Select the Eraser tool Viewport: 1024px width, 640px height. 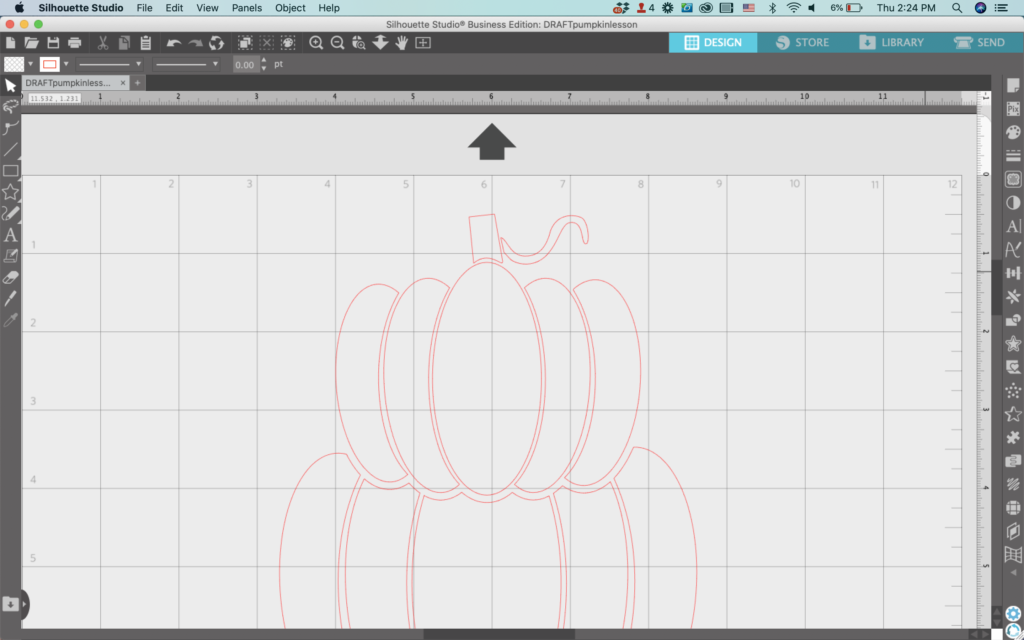[10, 278]
